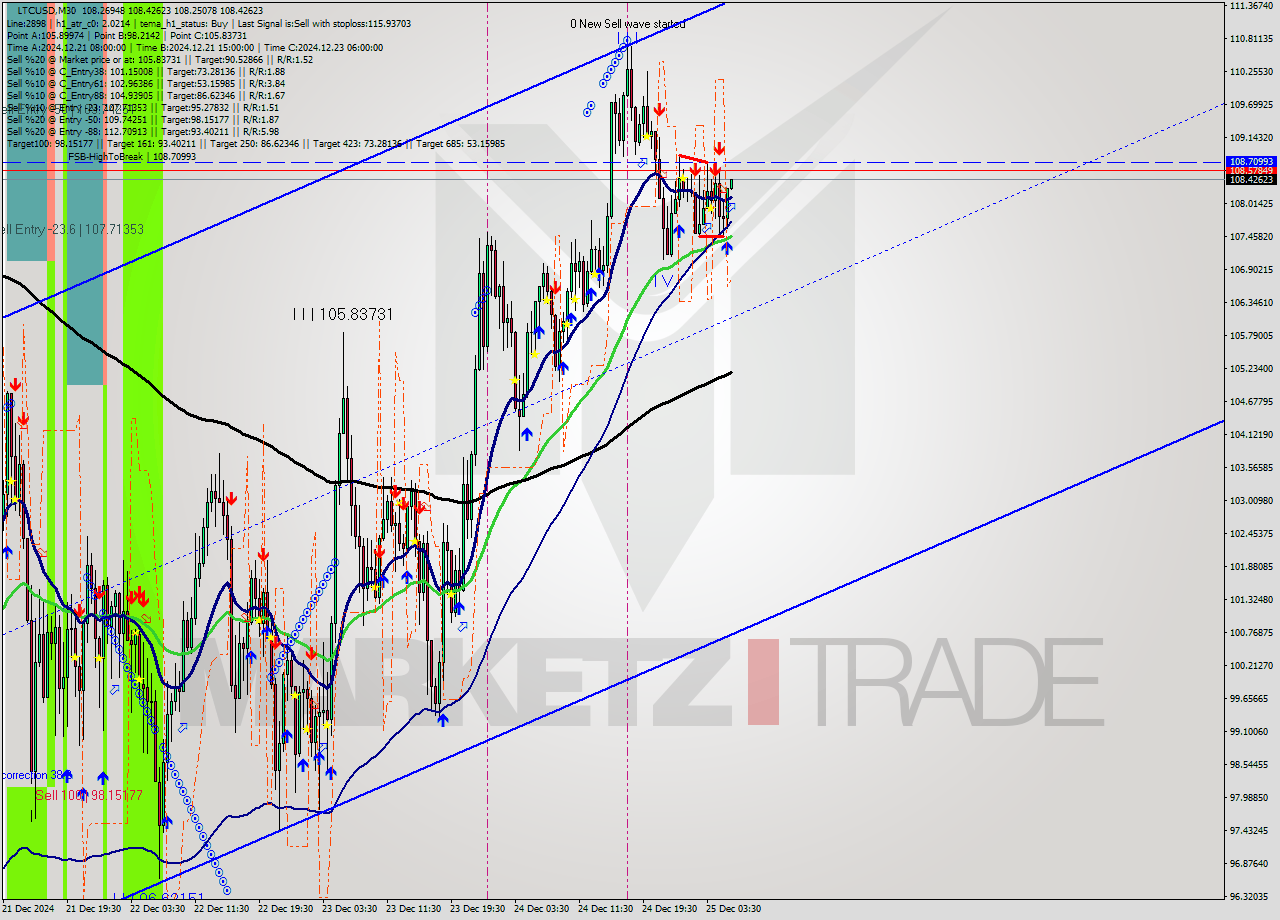Image resolution: width=1280 pixels, height=920 pixels.
Task: Click 'Sell %20 @ Market price' line
Action: (160, 60)
